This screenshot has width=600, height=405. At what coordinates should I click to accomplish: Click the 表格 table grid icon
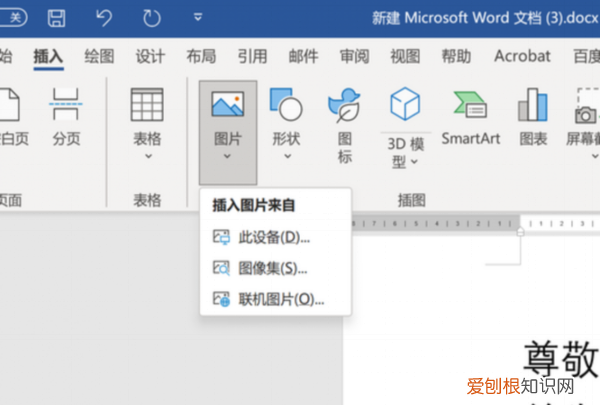(147, 105)
